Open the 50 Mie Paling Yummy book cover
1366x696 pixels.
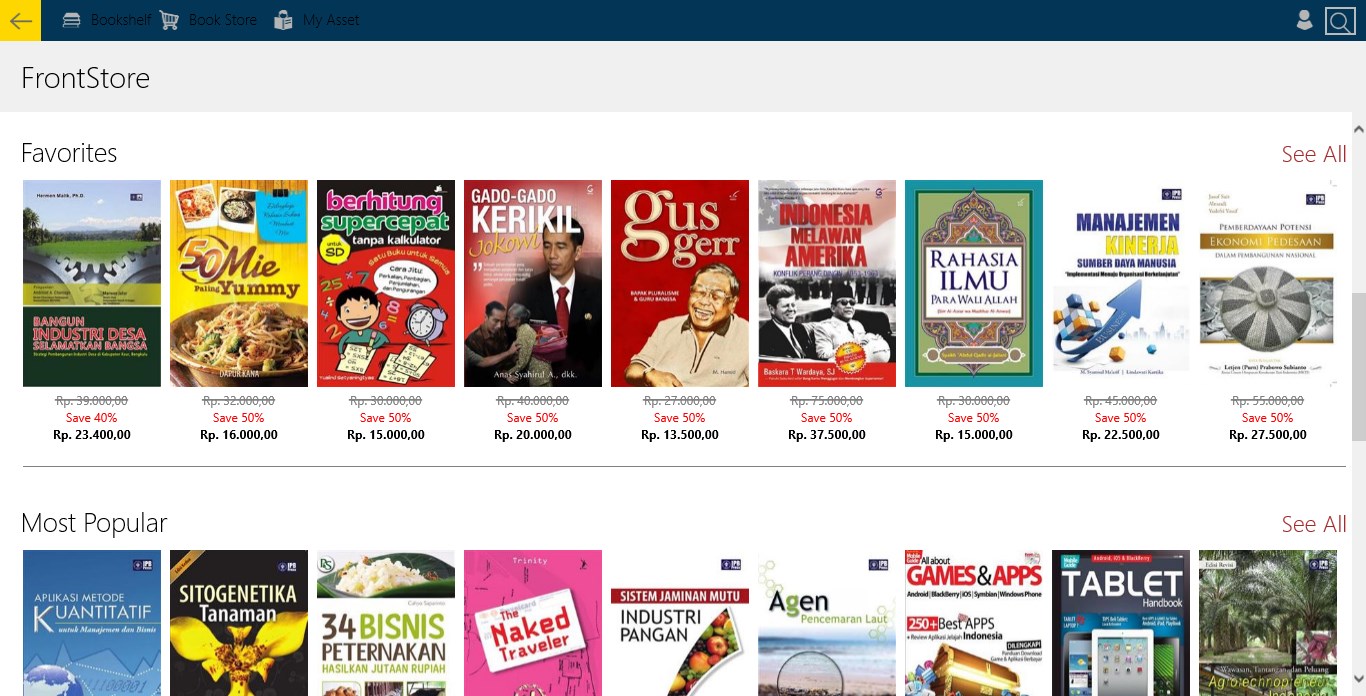point(239,283)
